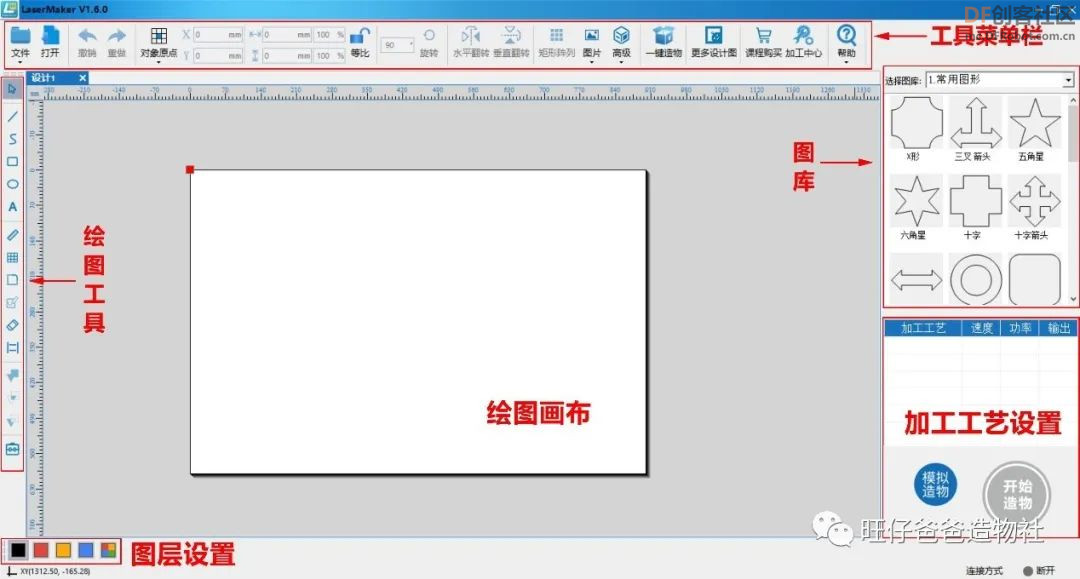Viewport: 1080px width, 579px height.
Task: Click the 开始造物 start making button
Action: tap(1017, 494)
